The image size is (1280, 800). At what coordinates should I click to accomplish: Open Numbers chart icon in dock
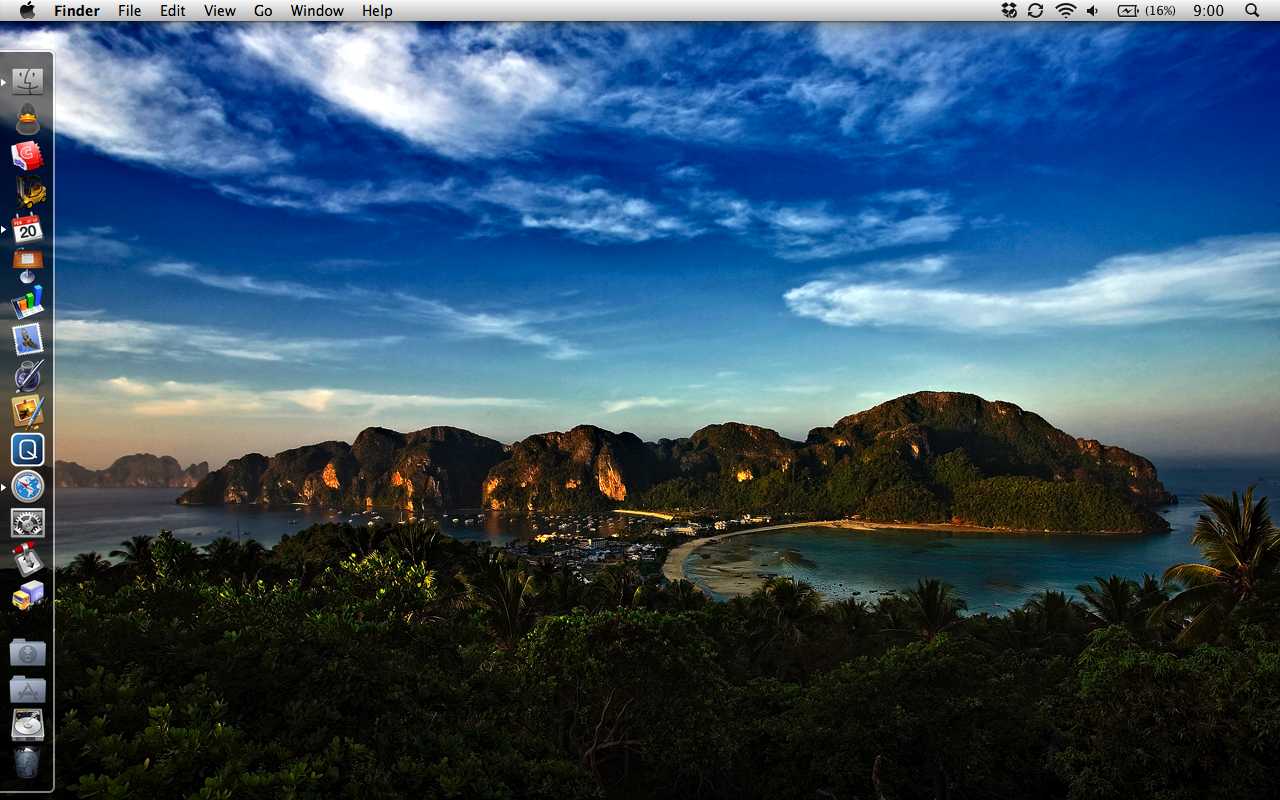point(27,302)
